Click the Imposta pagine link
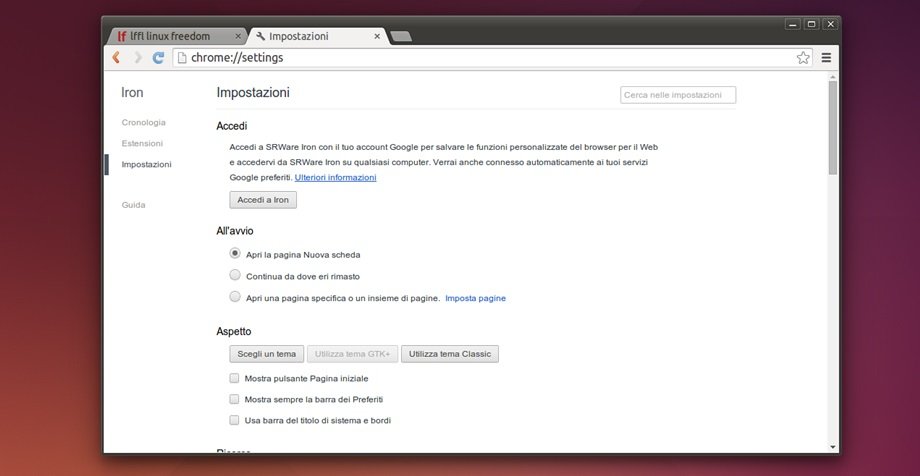Screen dimensions: 920x476 pyautogui.click(x=475, y=298)
